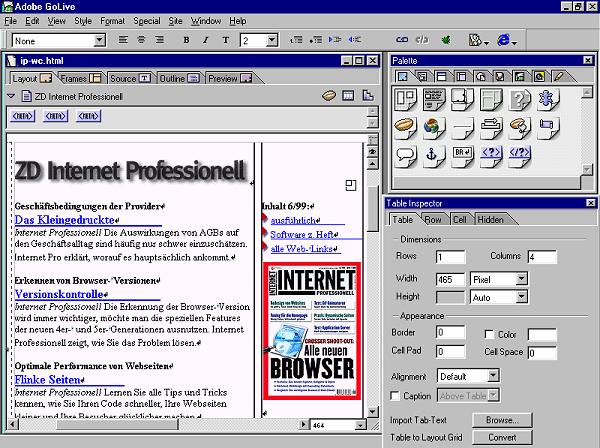
Task: Click the align right toolbar icon
Action: pyautogui.click(x=160, y=40)
